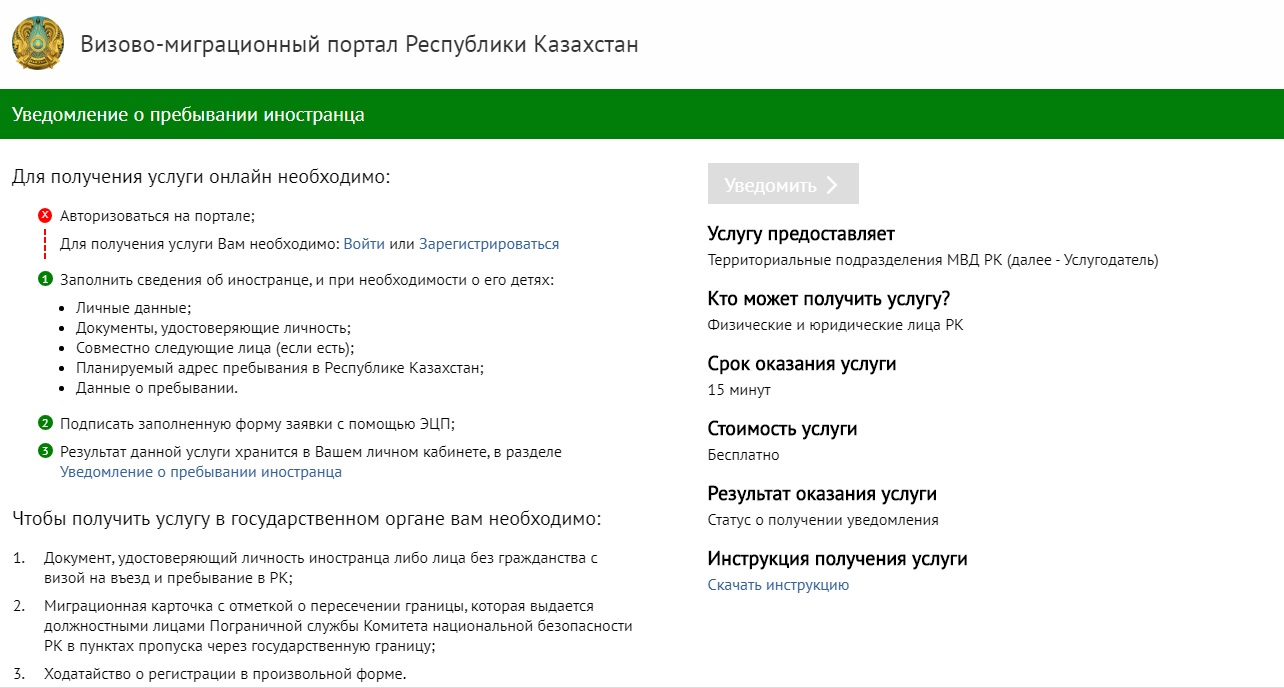Click green step 2 icon beside ЭЦП signing

pos(45,423)
